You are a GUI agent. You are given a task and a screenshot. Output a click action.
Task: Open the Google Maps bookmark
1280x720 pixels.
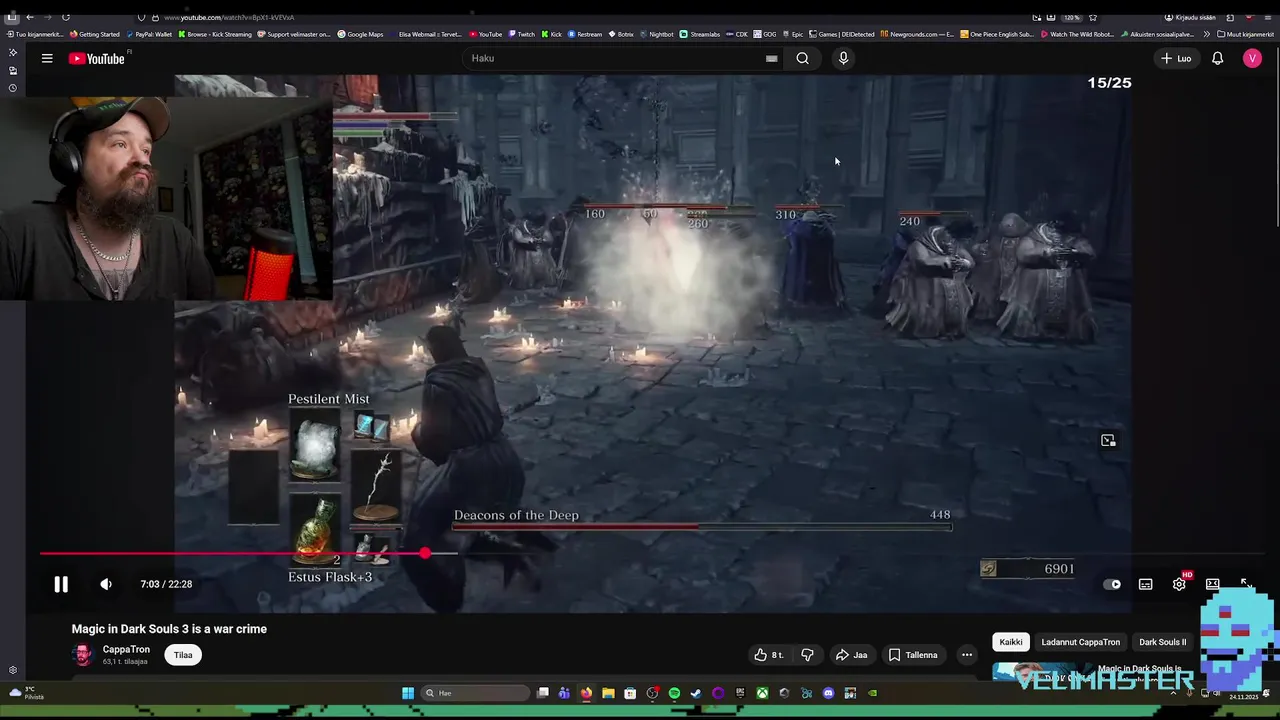tap(360, 34)
